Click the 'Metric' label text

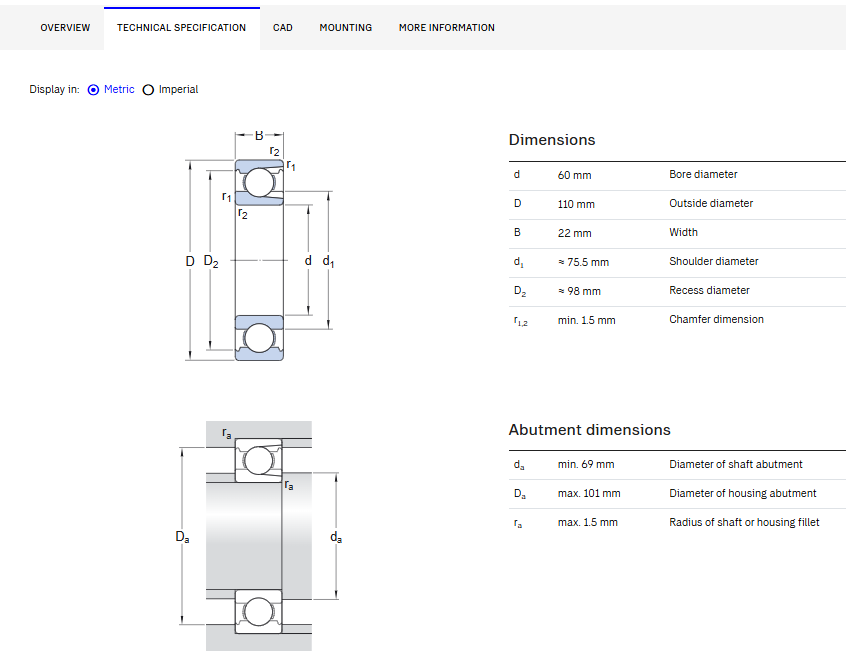119,90
